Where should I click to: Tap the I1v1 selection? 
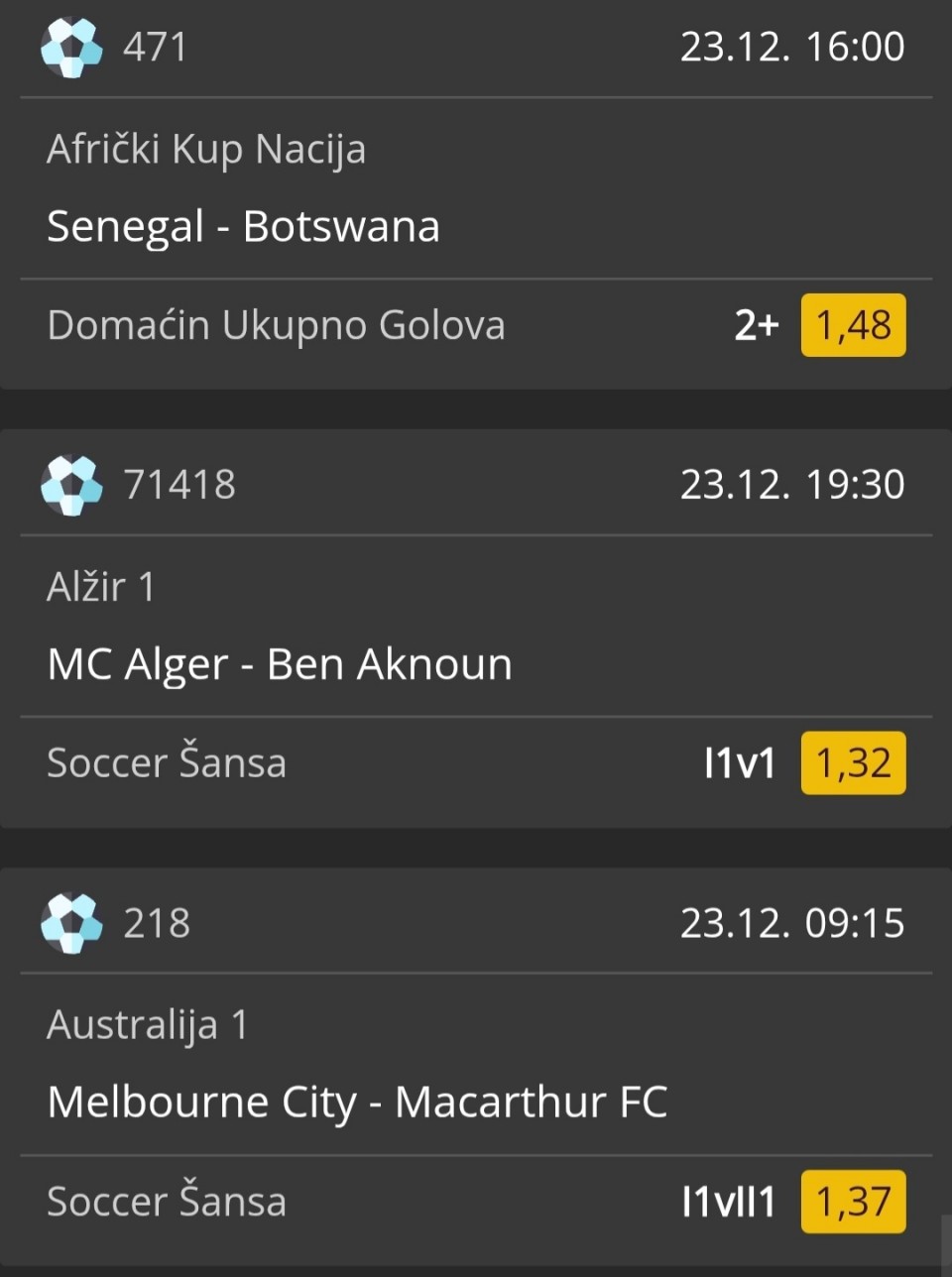click(x=739, y=763)
